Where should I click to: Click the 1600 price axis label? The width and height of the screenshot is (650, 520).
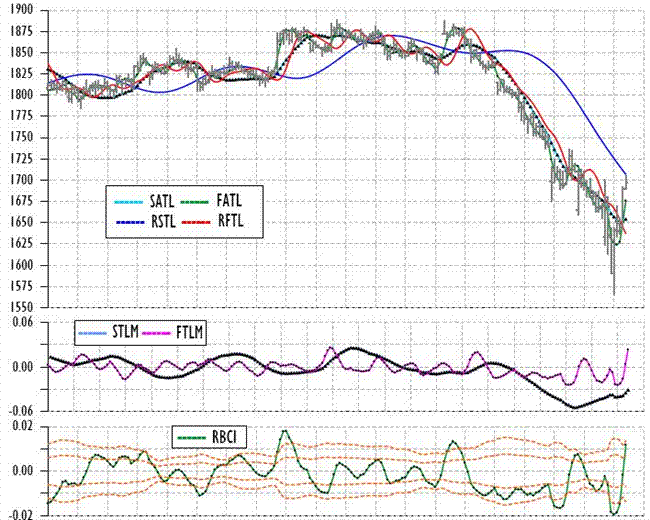[x=22, y=265]
